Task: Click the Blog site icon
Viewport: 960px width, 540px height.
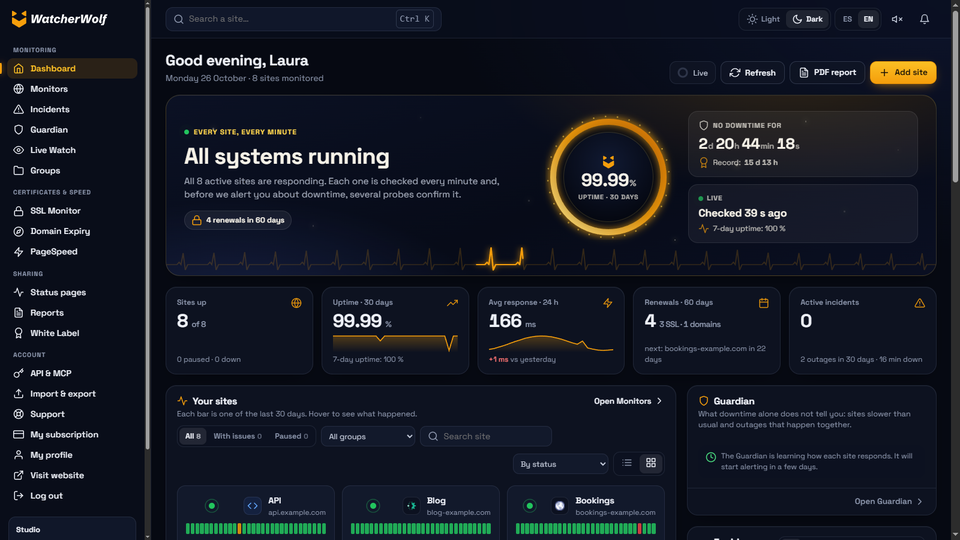Action: (411, 506)
